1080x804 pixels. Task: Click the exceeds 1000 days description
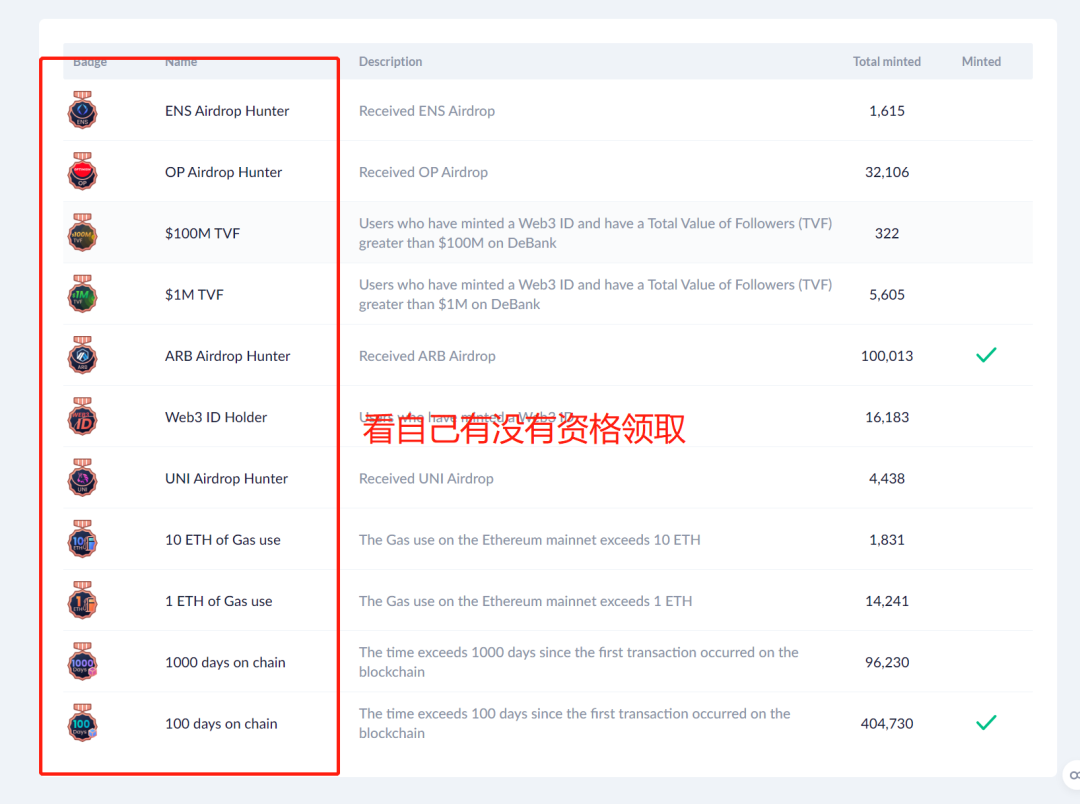point(579,662)
